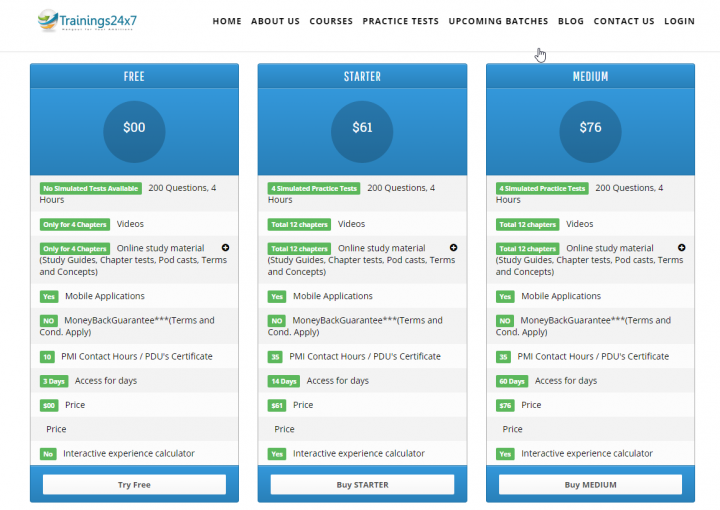Image resolution: width=720 pixels, height=510 pixels.
Task: Open the BLOG link
Action: point(571,21)
